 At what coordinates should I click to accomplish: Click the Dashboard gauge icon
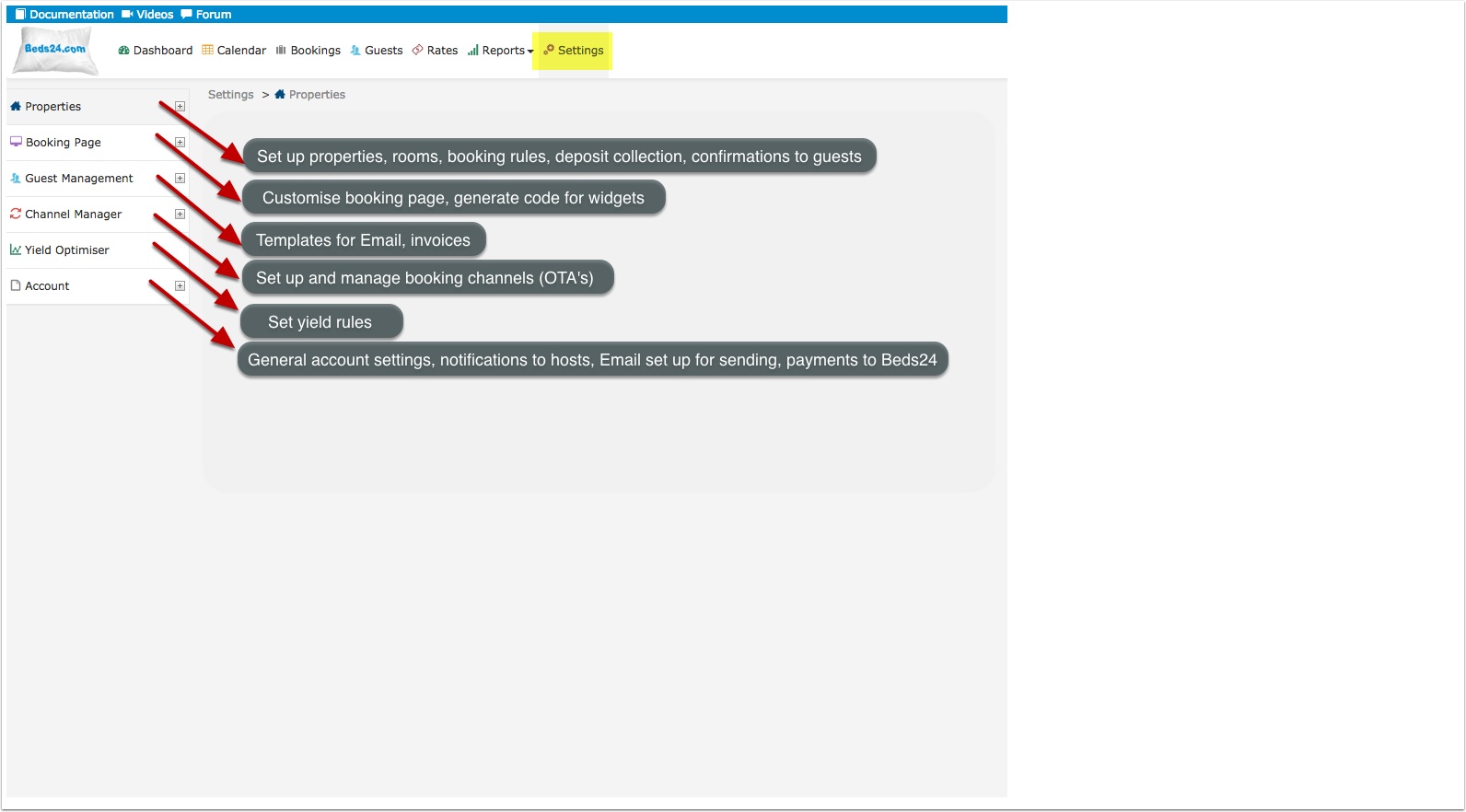click(123, 51)
